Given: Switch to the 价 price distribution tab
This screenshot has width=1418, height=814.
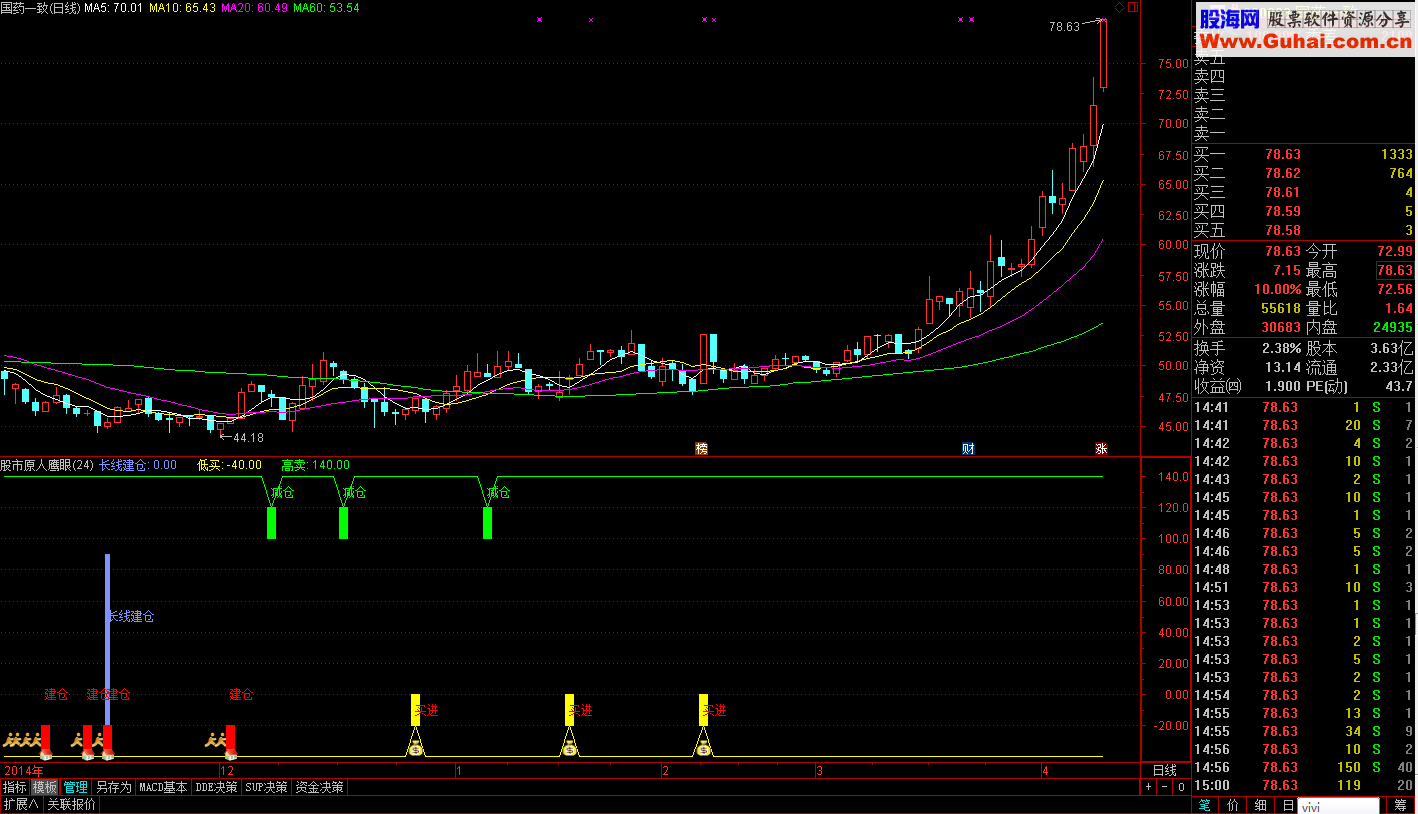Looking at the screenshot, I should click(x=1233, y=805).
